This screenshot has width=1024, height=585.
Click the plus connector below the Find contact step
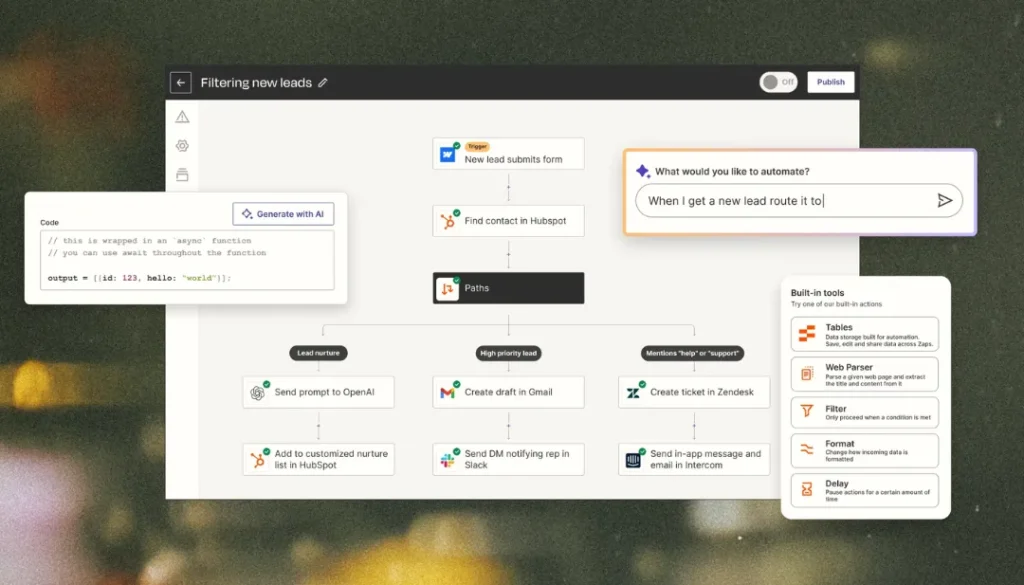pos(508,254)
